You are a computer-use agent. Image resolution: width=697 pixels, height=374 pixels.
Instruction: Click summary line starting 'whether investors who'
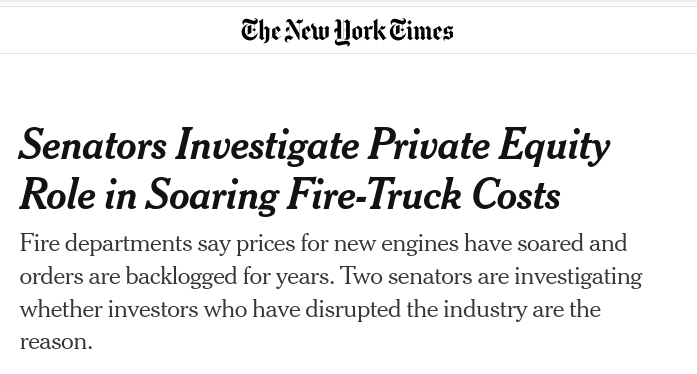310,310
